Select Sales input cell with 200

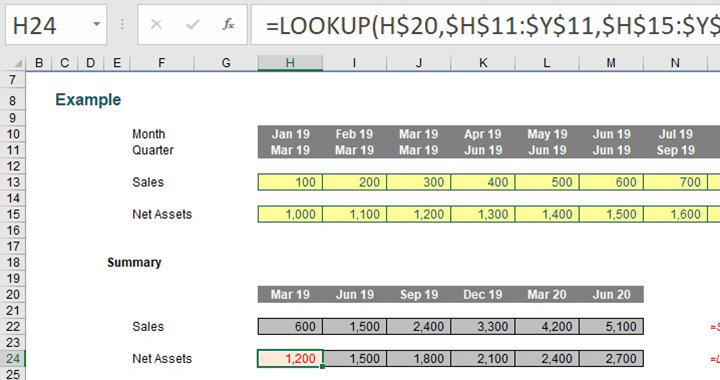click(354, 182)
